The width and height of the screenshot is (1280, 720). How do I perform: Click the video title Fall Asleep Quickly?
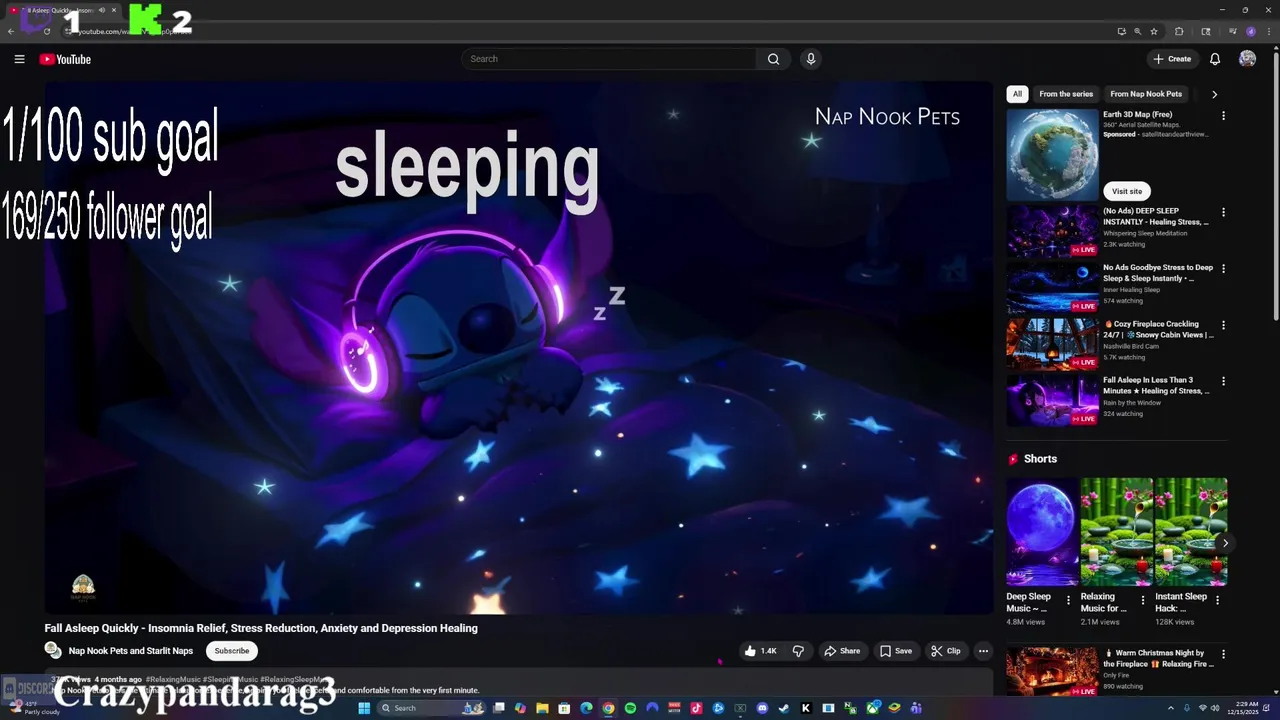[261, 628]
